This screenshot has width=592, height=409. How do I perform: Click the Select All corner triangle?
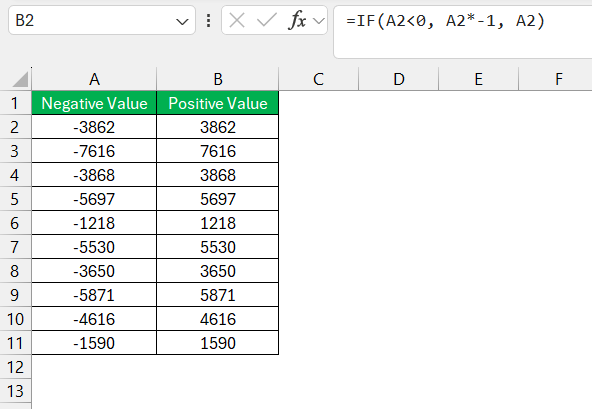click(20, 79)
